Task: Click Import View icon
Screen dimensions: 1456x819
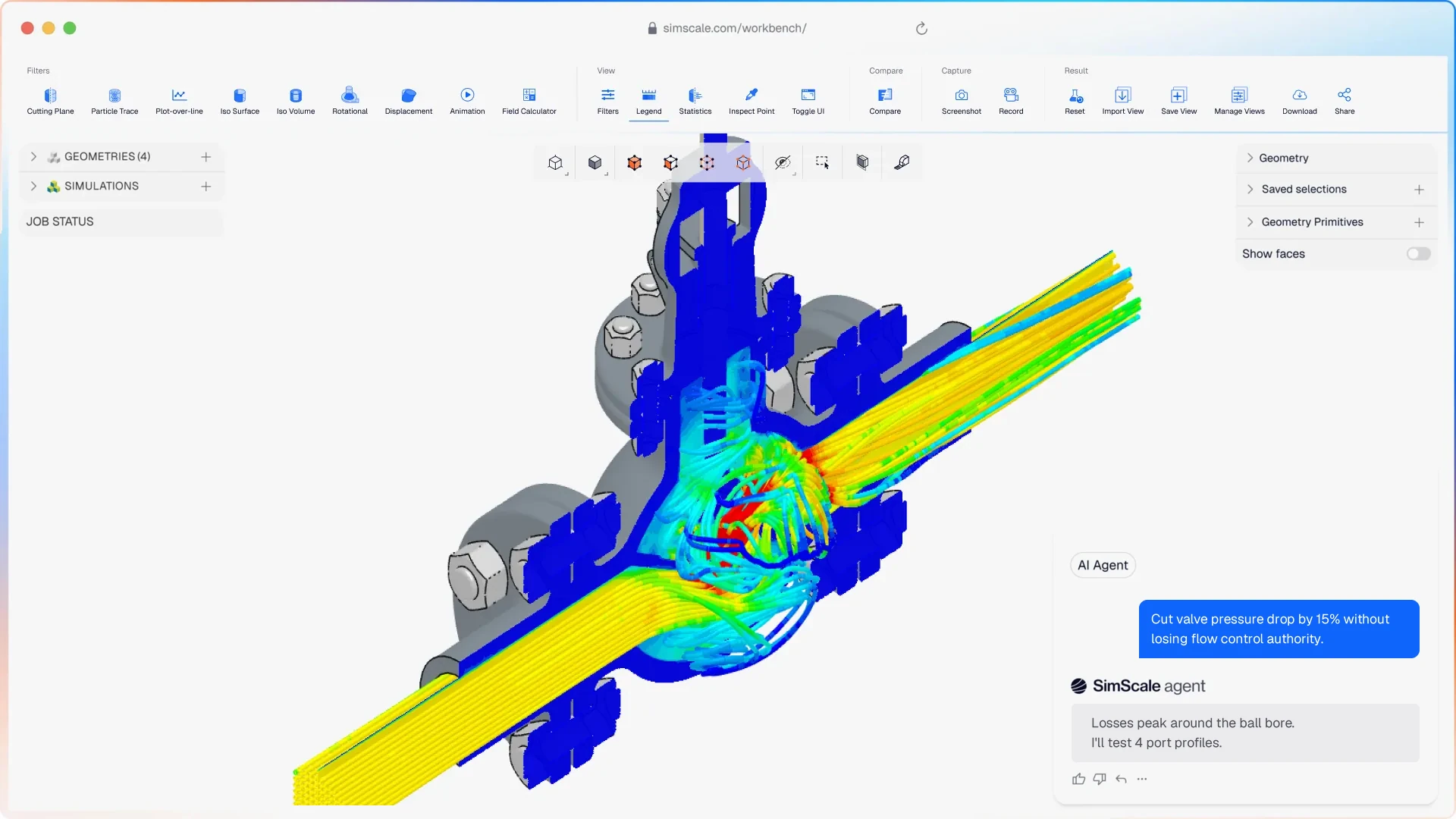Action: [1123, 95]
